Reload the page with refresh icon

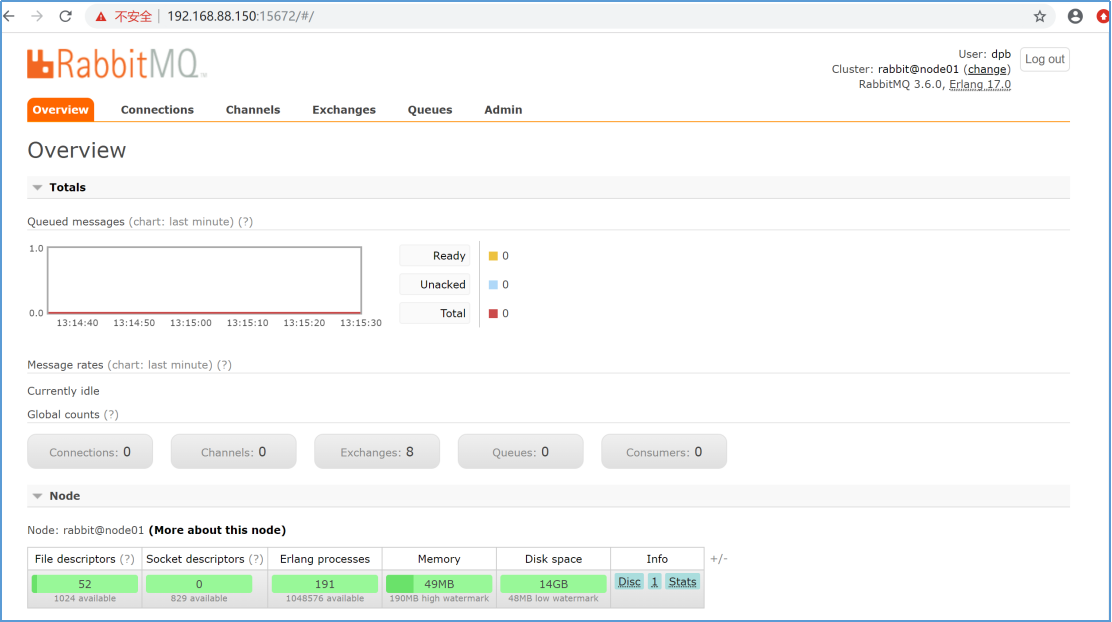(65, 16)
